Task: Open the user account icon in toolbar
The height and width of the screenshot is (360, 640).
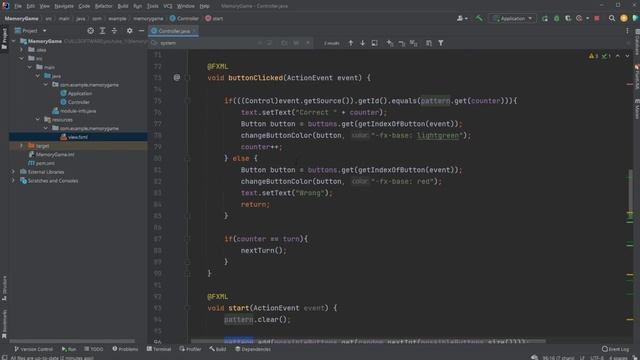Action: tap(462, 18)
